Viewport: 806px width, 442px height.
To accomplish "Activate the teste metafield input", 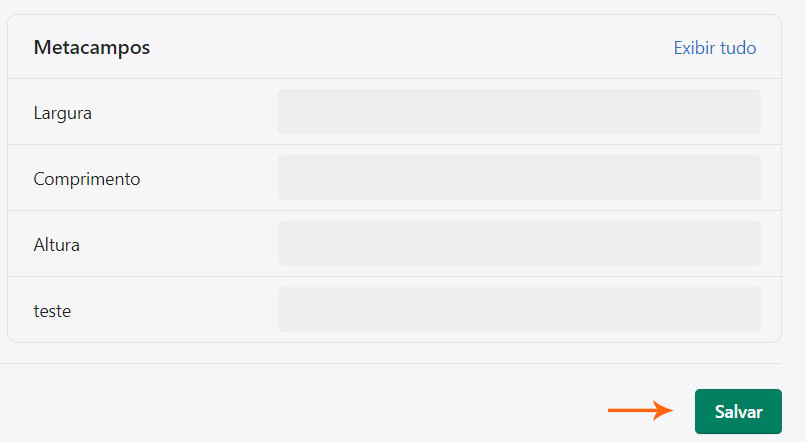I will click(x=519, y=310).
